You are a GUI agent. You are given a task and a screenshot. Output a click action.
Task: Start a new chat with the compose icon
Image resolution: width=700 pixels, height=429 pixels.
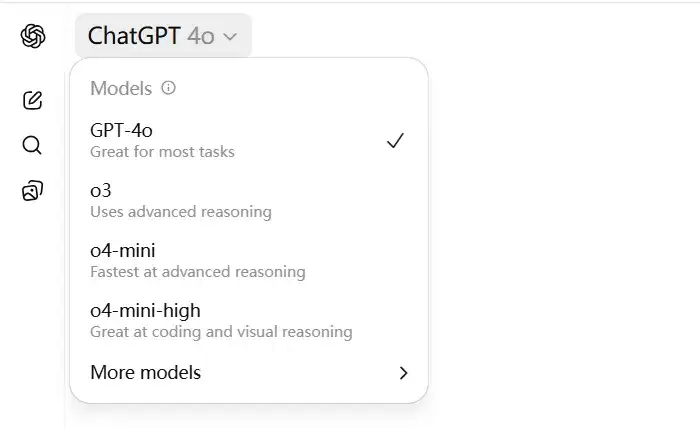(33, 100)
